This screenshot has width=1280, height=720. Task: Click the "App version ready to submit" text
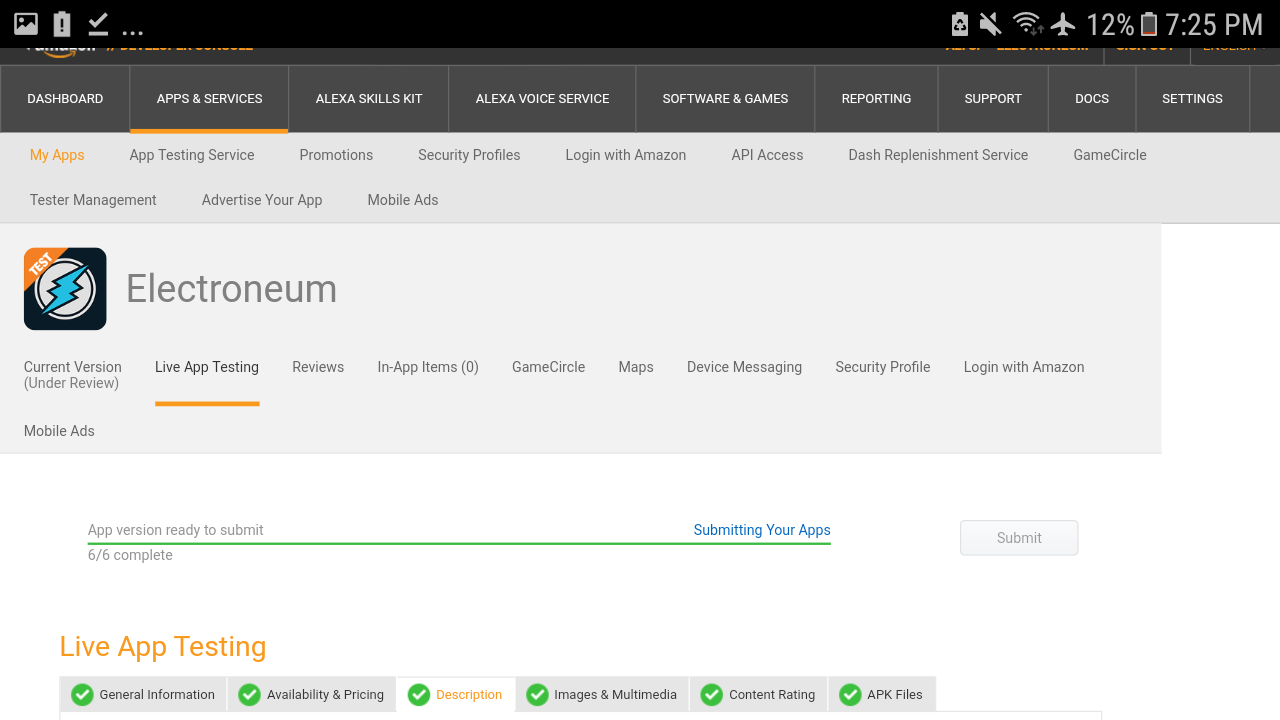point(176,530)
